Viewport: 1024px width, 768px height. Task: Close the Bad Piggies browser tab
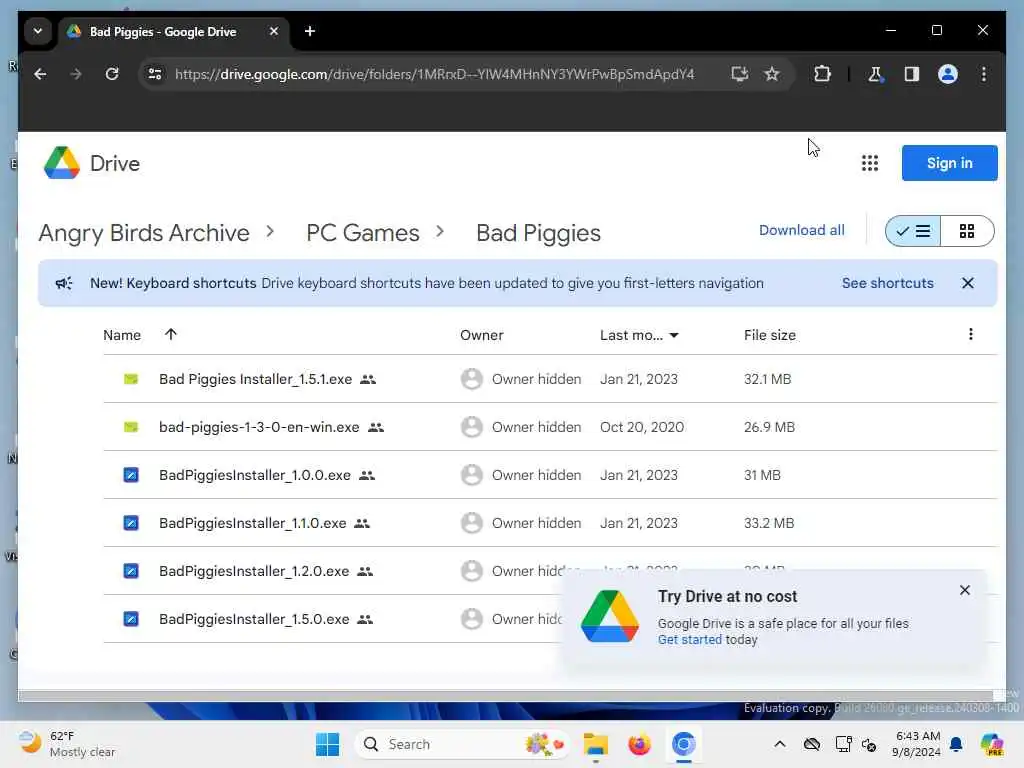pyautogui.click(x=274, y=31)
